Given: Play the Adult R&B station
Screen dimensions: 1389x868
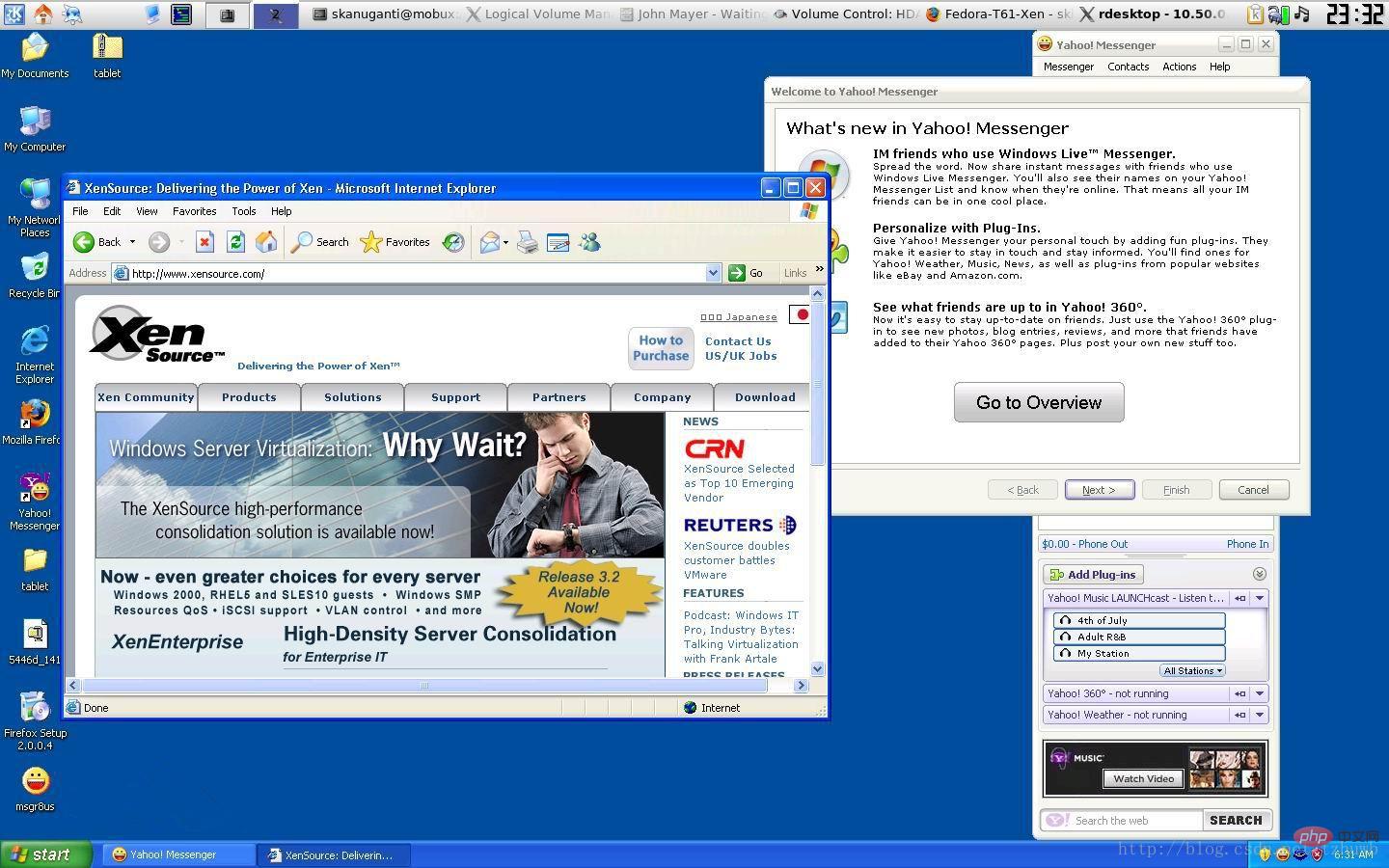Looking at the screenshot, I should coord(1139,637).
